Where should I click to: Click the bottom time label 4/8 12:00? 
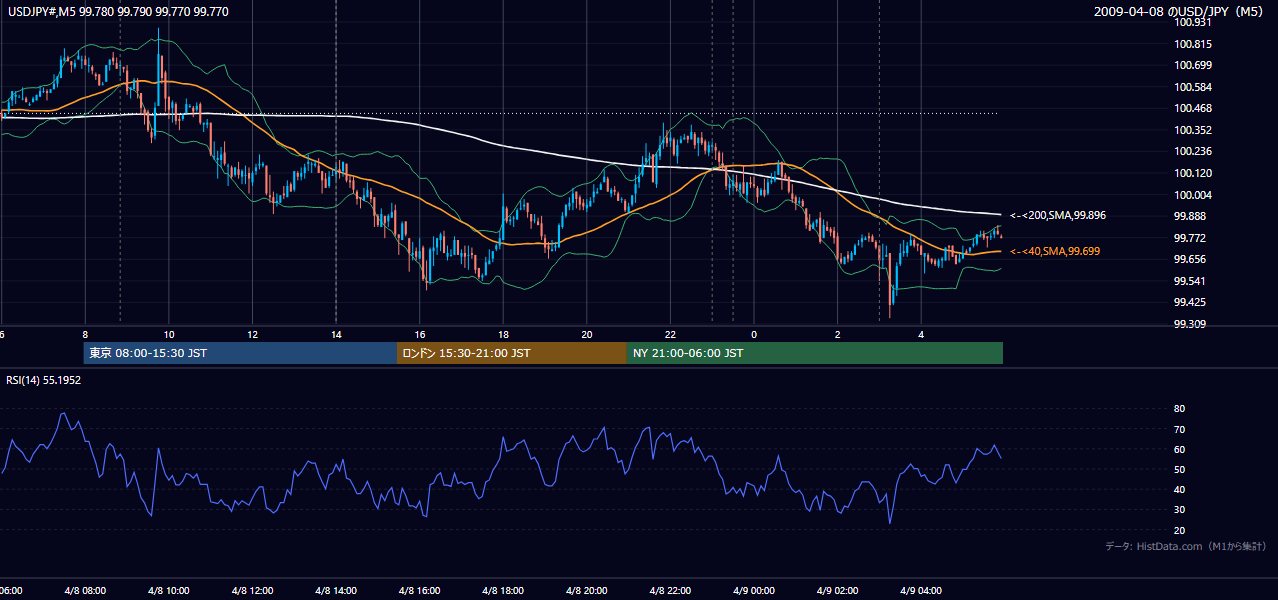(253, 591)
